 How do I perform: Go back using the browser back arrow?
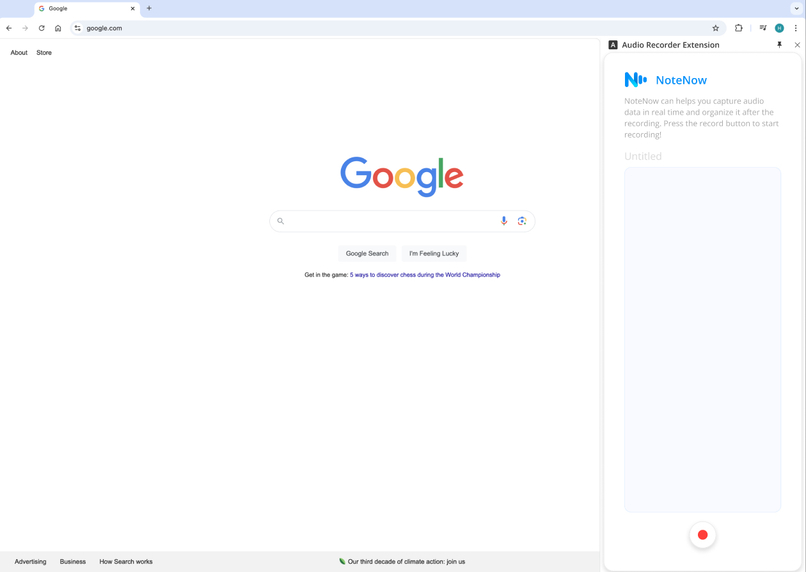[9, 28]
